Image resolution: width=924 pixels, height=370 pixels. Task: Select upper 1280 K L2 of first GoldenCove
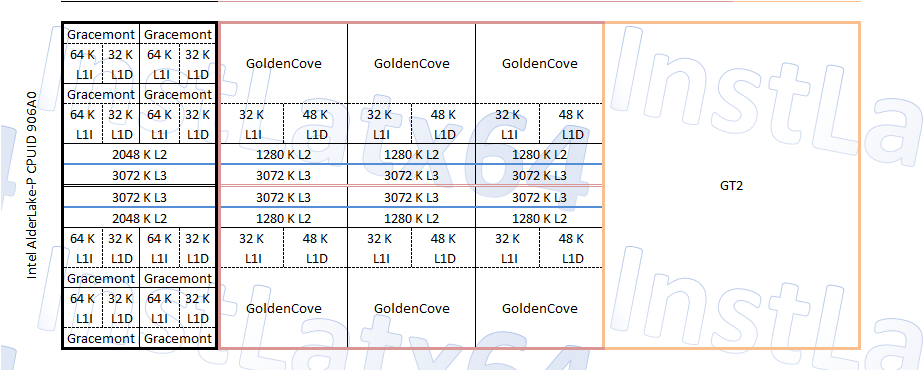(x=283, y=154)
